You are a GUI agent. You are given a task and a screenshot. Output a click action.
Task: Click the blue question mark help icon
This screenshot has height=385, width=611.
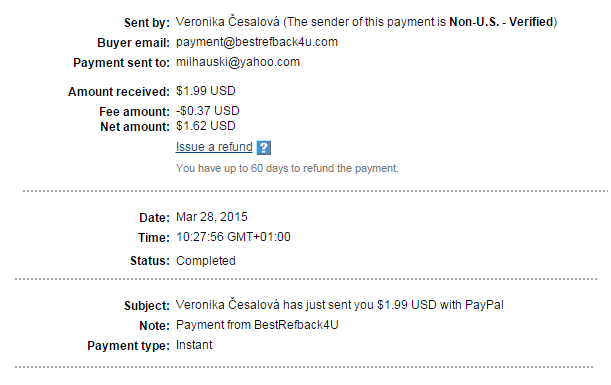(264, 148)
